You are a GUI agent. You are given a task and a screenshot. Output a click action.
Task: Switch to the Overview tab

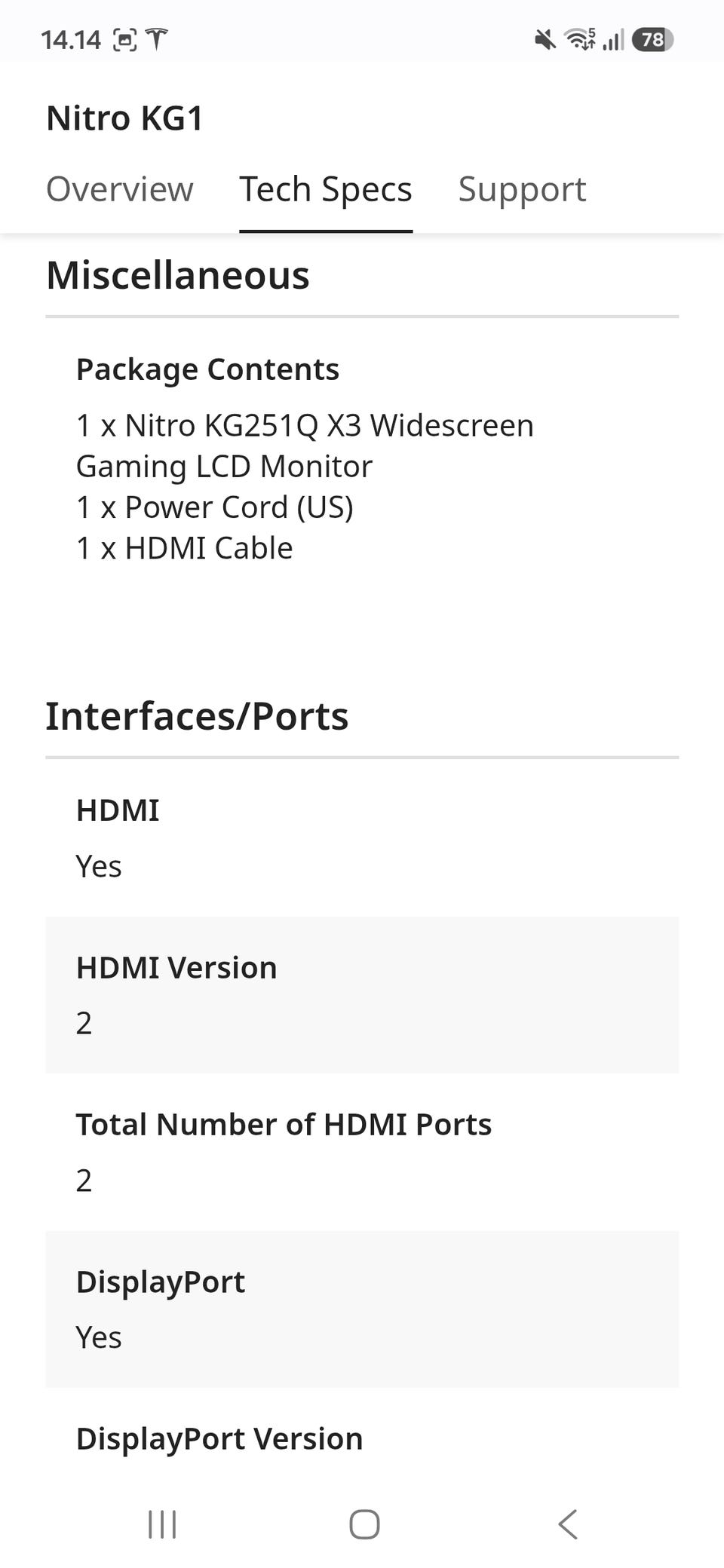(120, 189)
